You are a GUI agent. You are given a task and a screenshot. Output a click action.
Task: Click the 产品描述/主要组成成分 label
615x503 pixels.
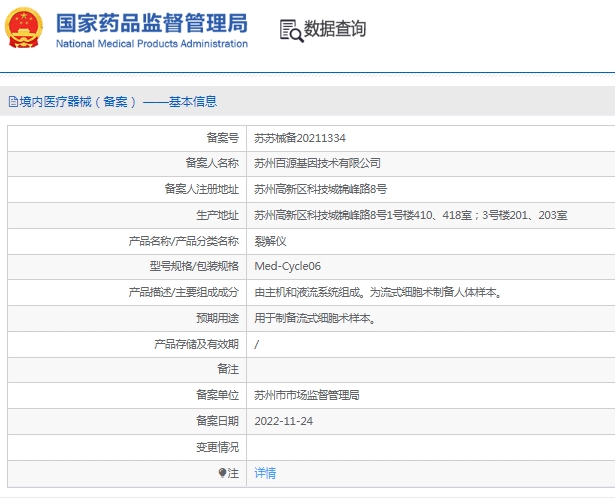click(184, 292)
